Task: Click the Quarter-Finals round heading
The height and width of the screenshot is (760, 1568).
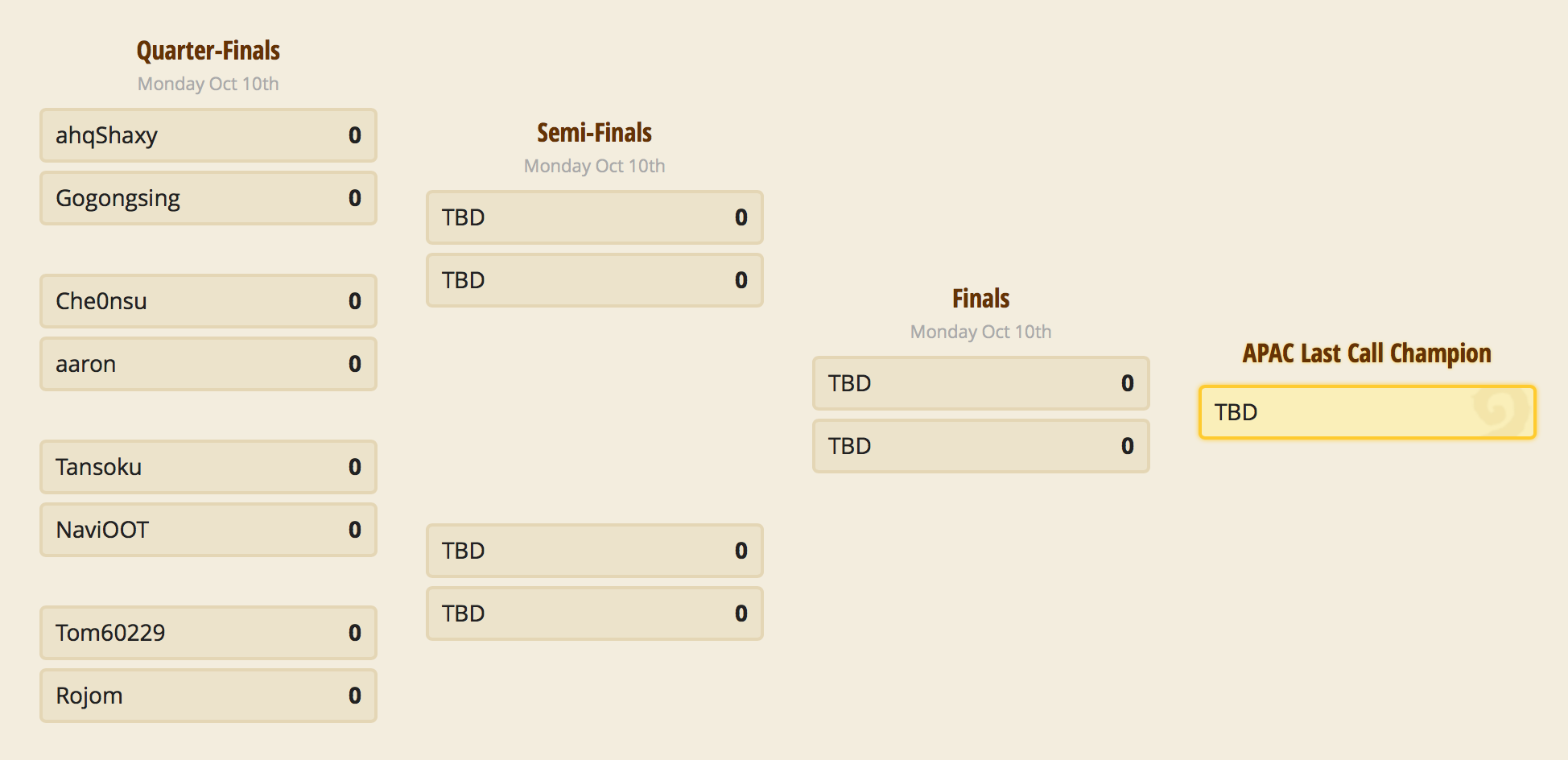Action: click(x=208, y=51)
